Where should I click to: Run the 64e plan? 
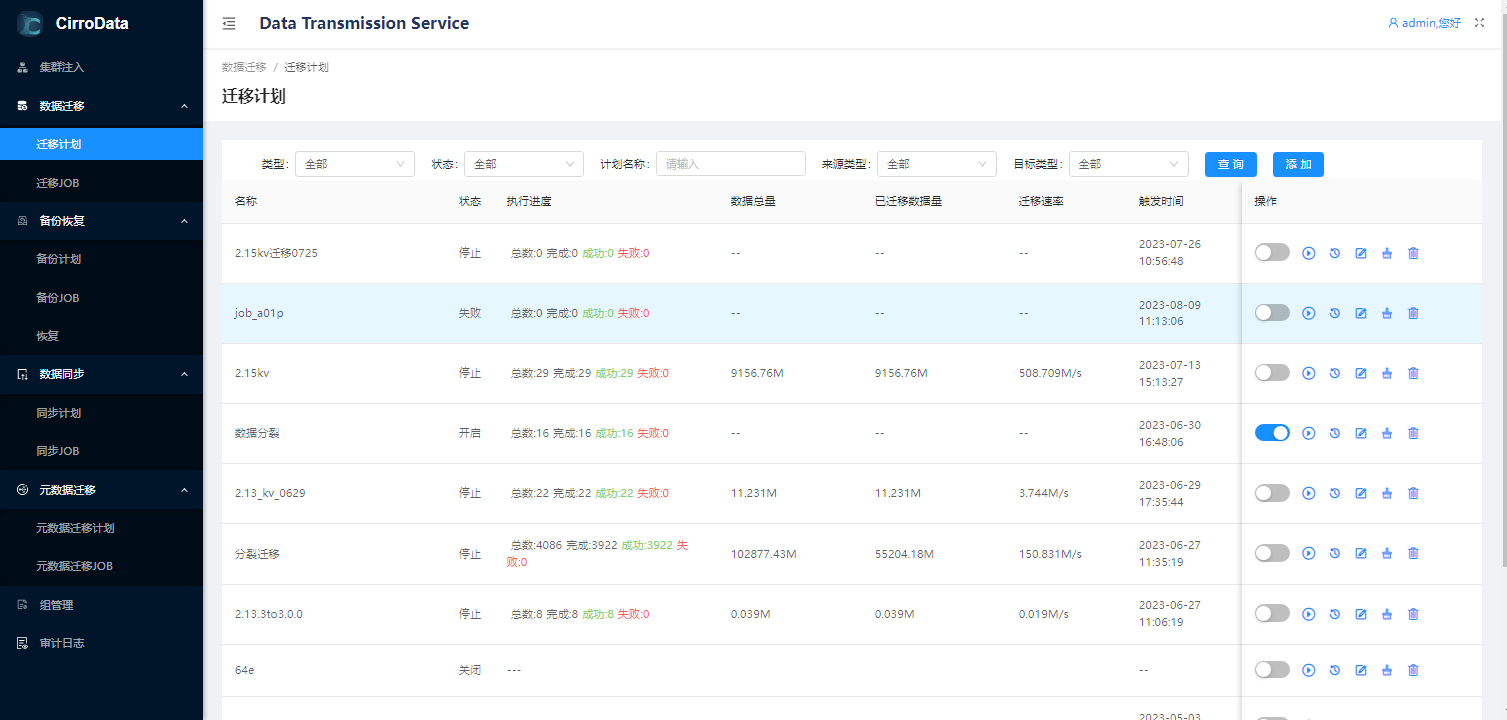1309,670
